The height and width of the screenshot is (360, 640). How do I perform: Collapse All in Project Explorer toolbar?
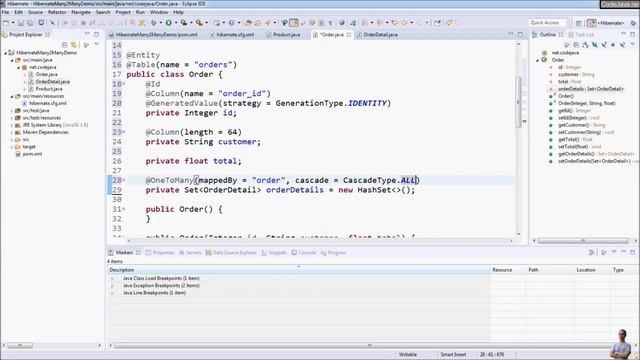[64, 44]
